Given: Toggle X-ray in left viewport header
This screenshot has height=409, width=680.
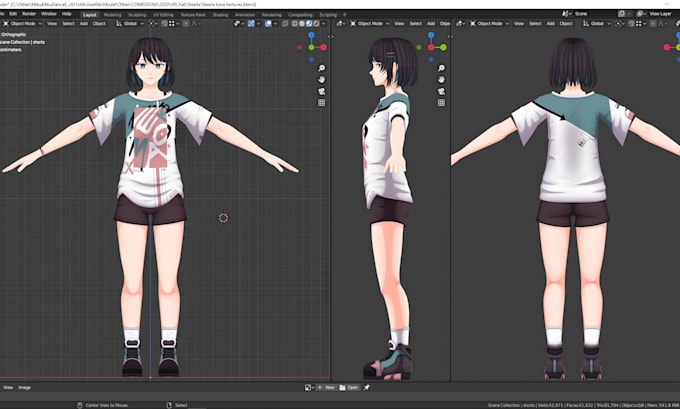Looking at the screenshot, I should point(285,23).
